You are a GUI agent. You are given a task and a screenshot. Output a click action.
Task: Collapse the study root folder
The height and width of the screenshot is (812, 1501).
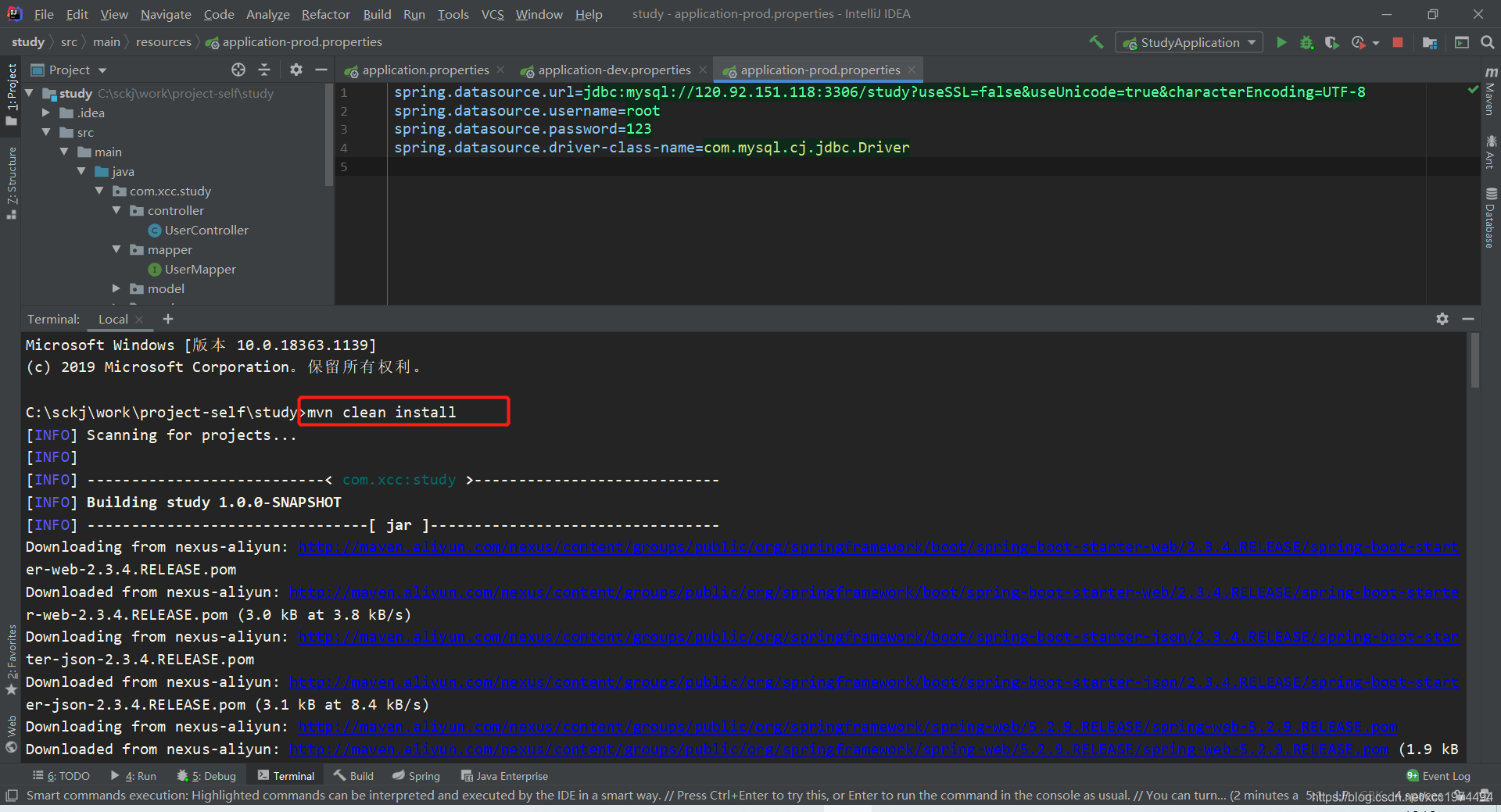pyautogui.click(x=29, y=93)
